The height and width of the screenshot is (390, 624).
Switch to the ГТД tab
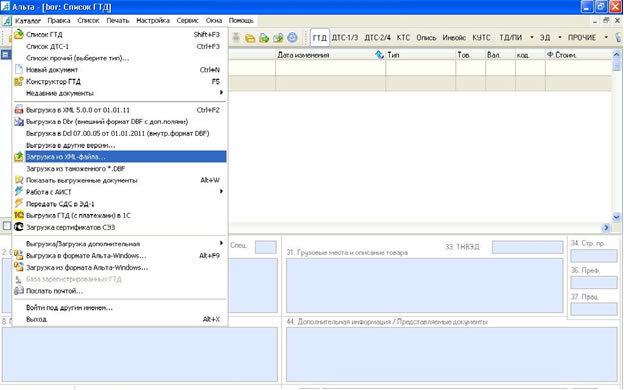[320, 37]
